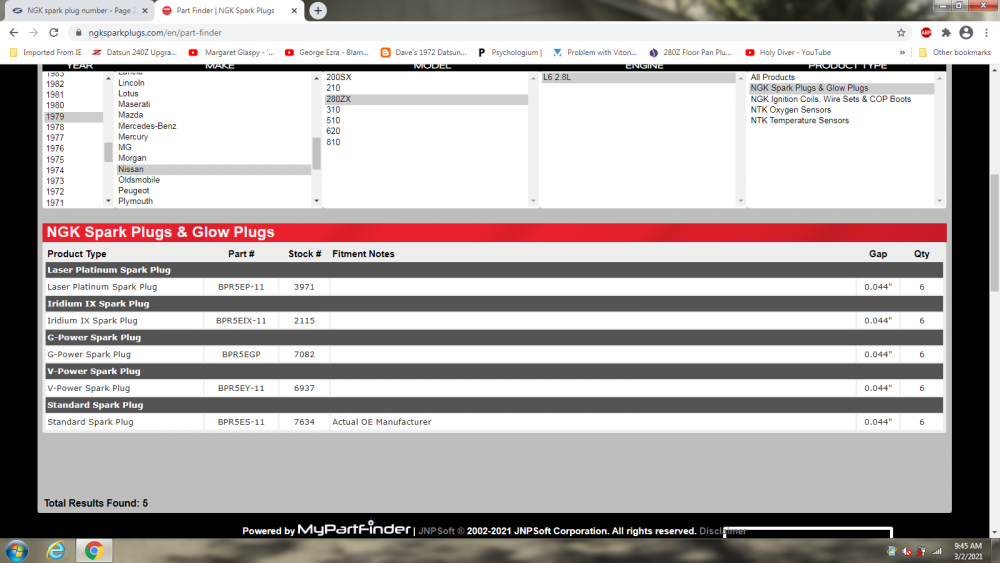Reload the page with the refresh icon
Screen dimensions: 1000x563
pyautogui.click(x=54, y=33)
